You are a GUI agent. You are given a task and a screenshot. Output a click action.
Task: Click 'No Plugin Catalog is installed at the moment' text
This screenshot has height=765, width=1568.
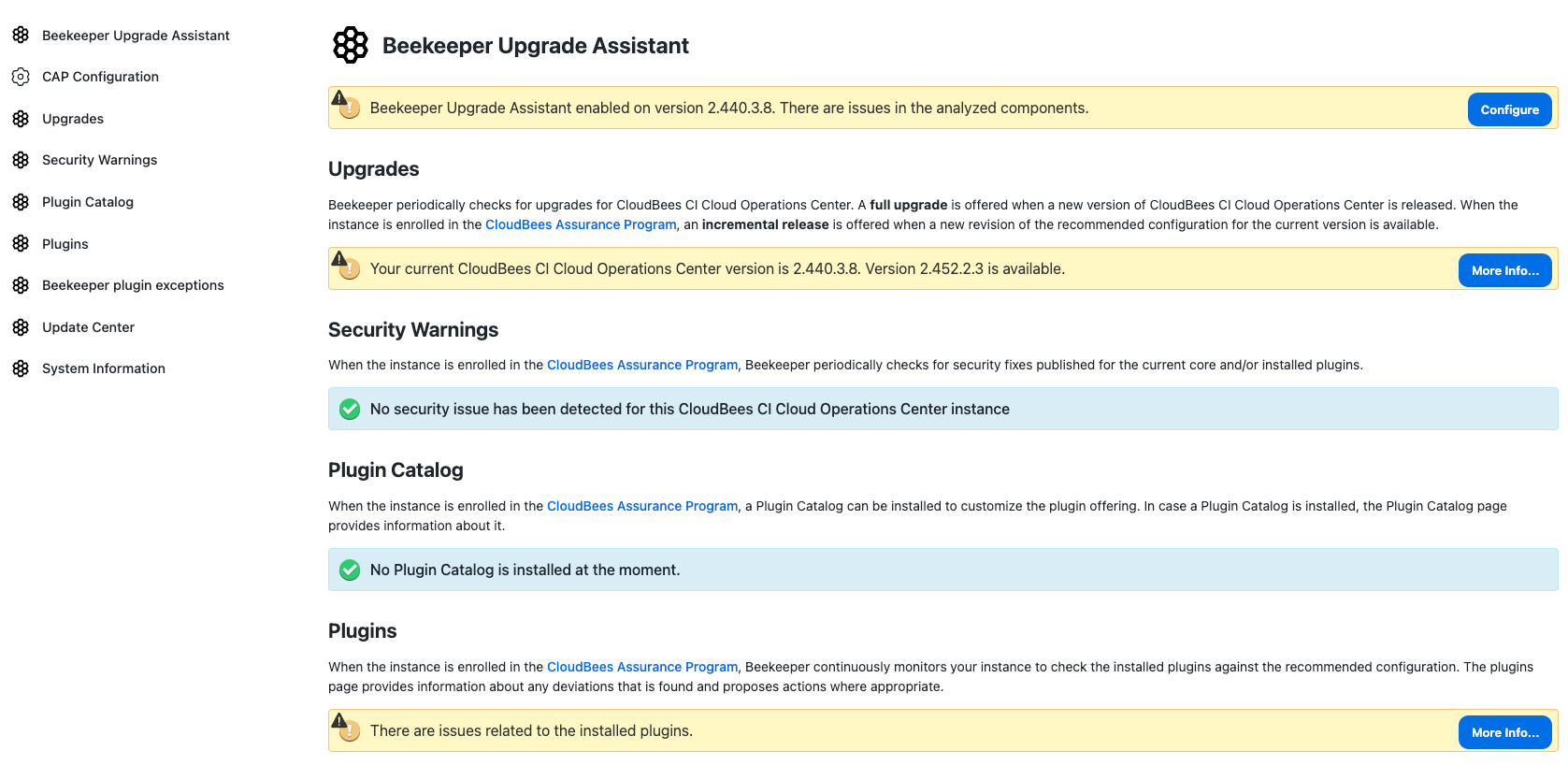pos(525,570)
